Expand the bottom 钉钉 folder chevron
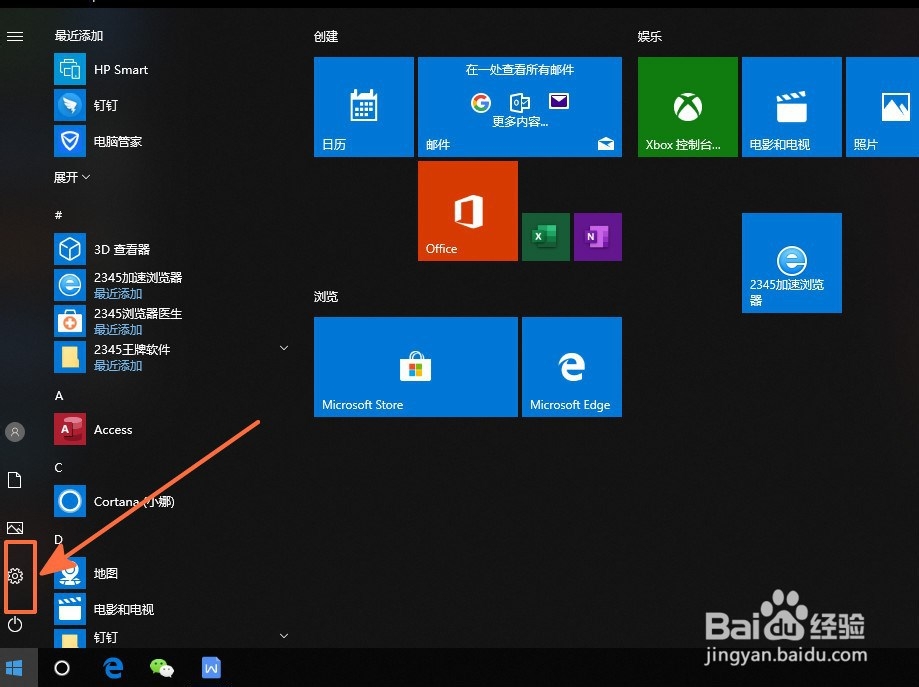The image size is (919, 687). 284,636
